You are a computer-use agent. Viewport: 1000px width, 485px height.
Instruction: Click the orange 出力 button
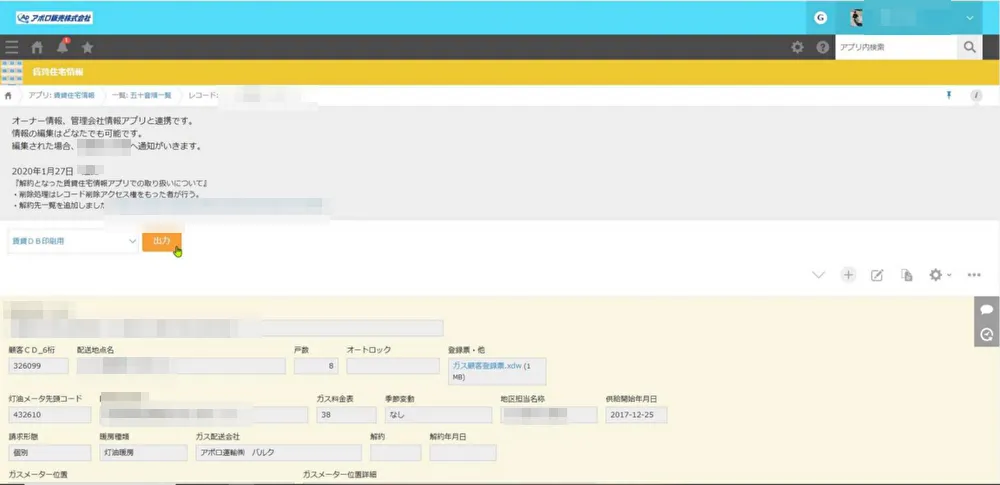coord(161,241)
